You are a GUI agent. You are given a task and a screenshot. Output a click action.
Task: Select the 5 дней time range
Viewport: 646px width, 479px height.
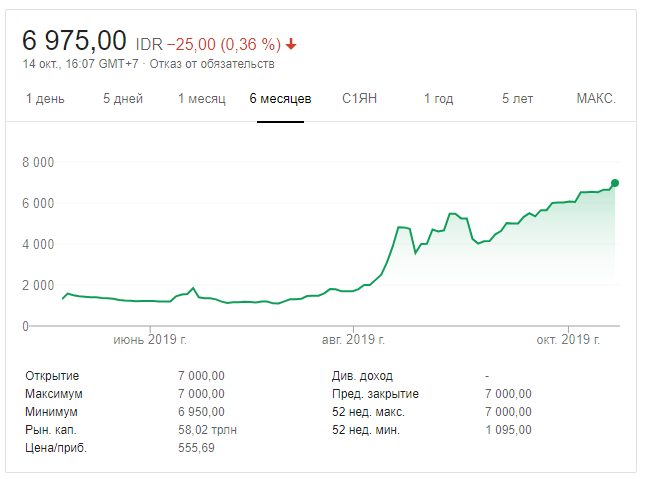122,99
